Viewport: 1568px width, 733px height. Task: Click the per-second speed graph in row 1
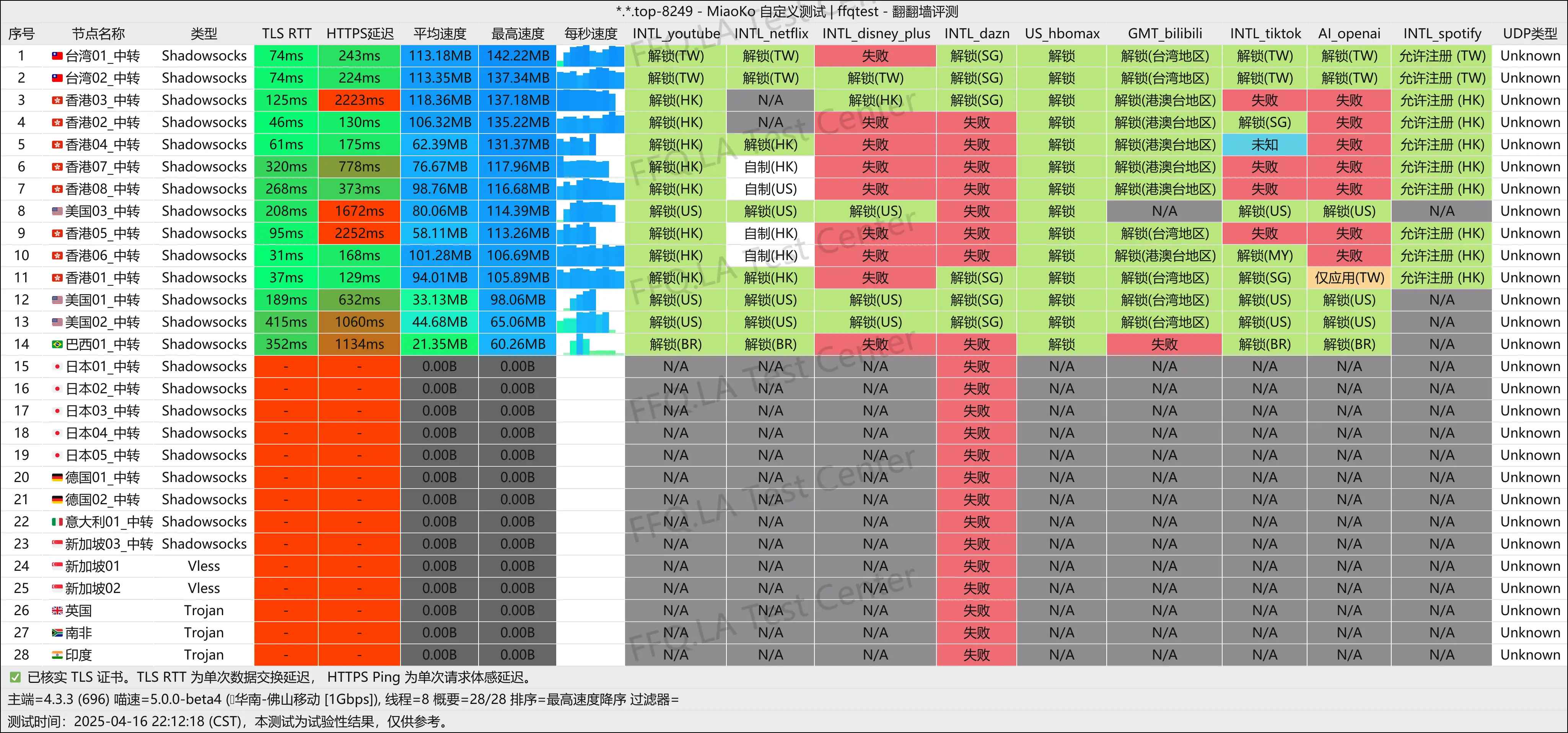[x=590, y=56]
